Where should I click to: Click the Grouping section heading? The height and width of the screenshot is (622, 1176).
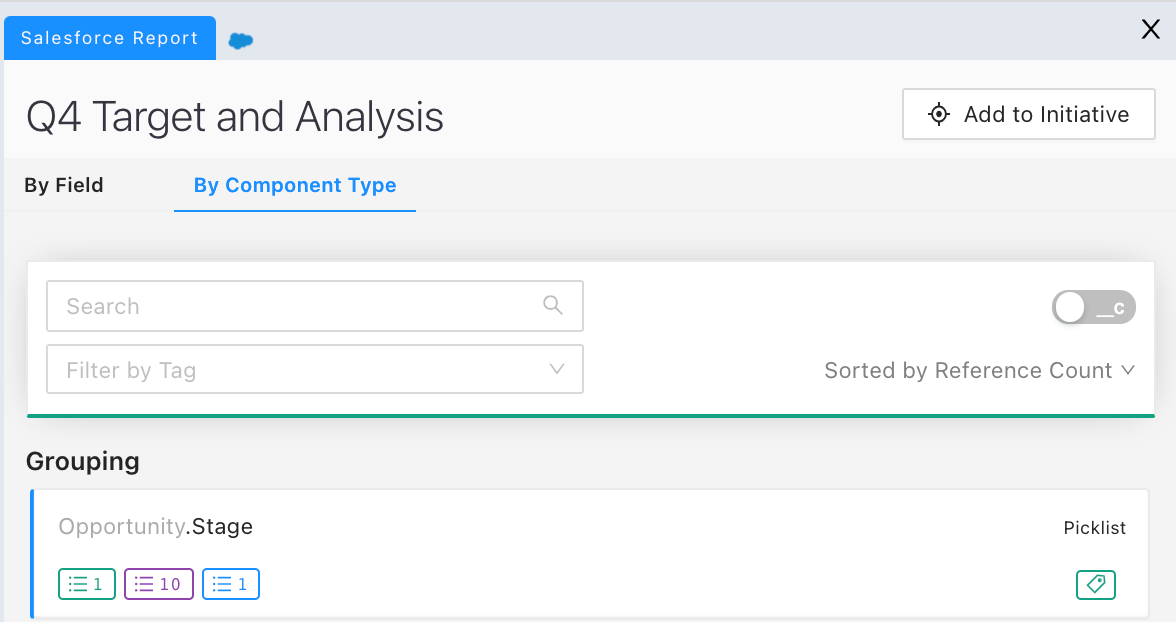click(x=82, y=461)
